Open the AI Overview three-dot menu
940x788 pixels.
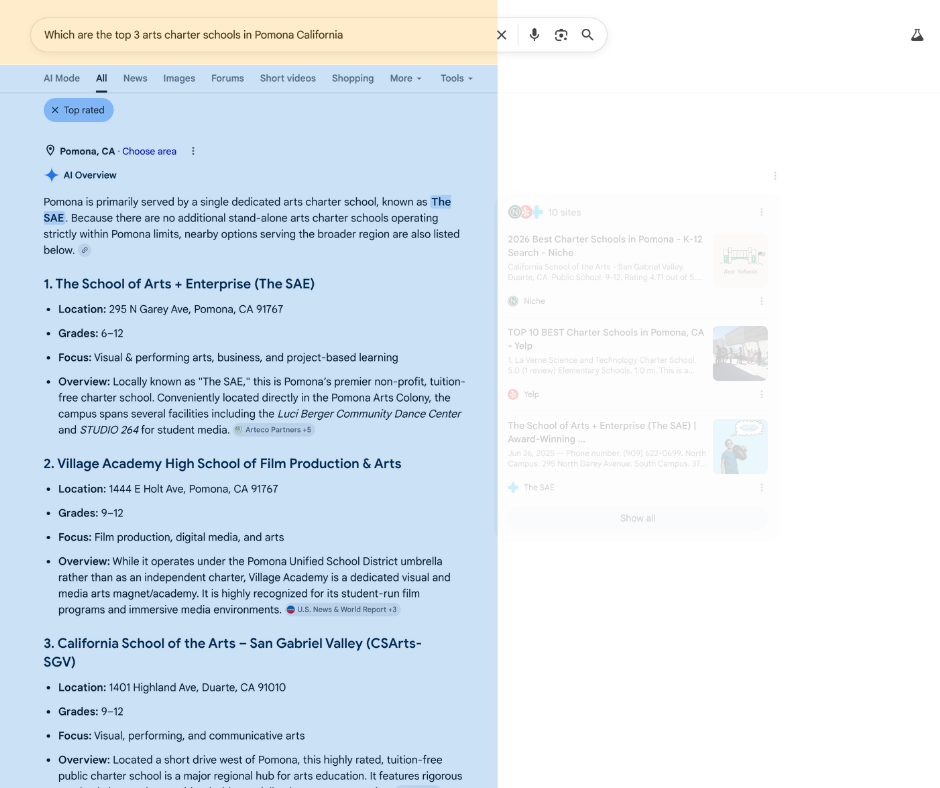775,176
